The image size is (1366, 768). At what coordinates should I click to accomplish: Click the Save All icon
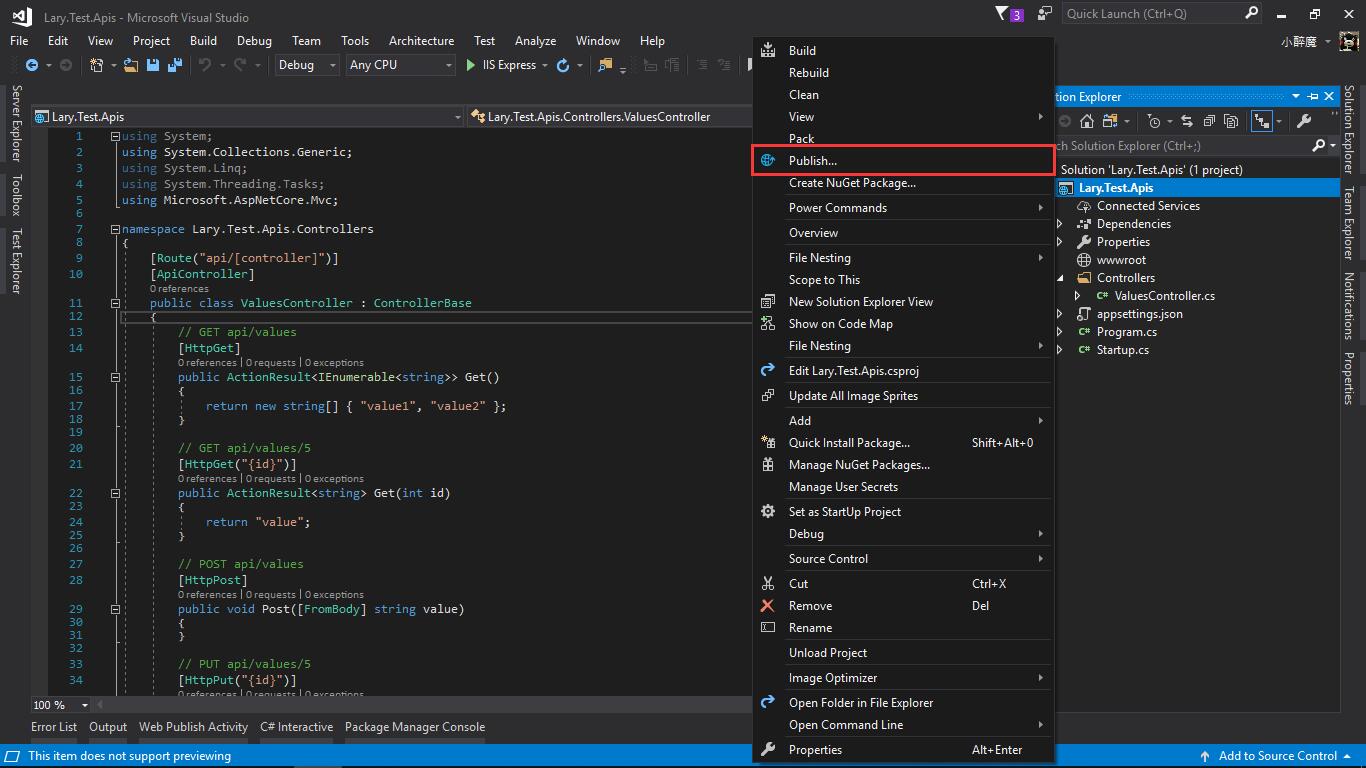(174, 65)
